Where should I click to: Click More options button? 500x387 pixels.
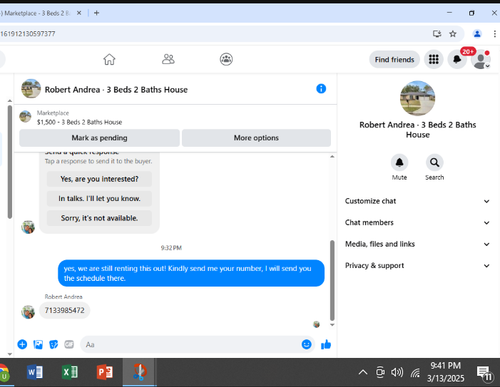tap(256, 138)
